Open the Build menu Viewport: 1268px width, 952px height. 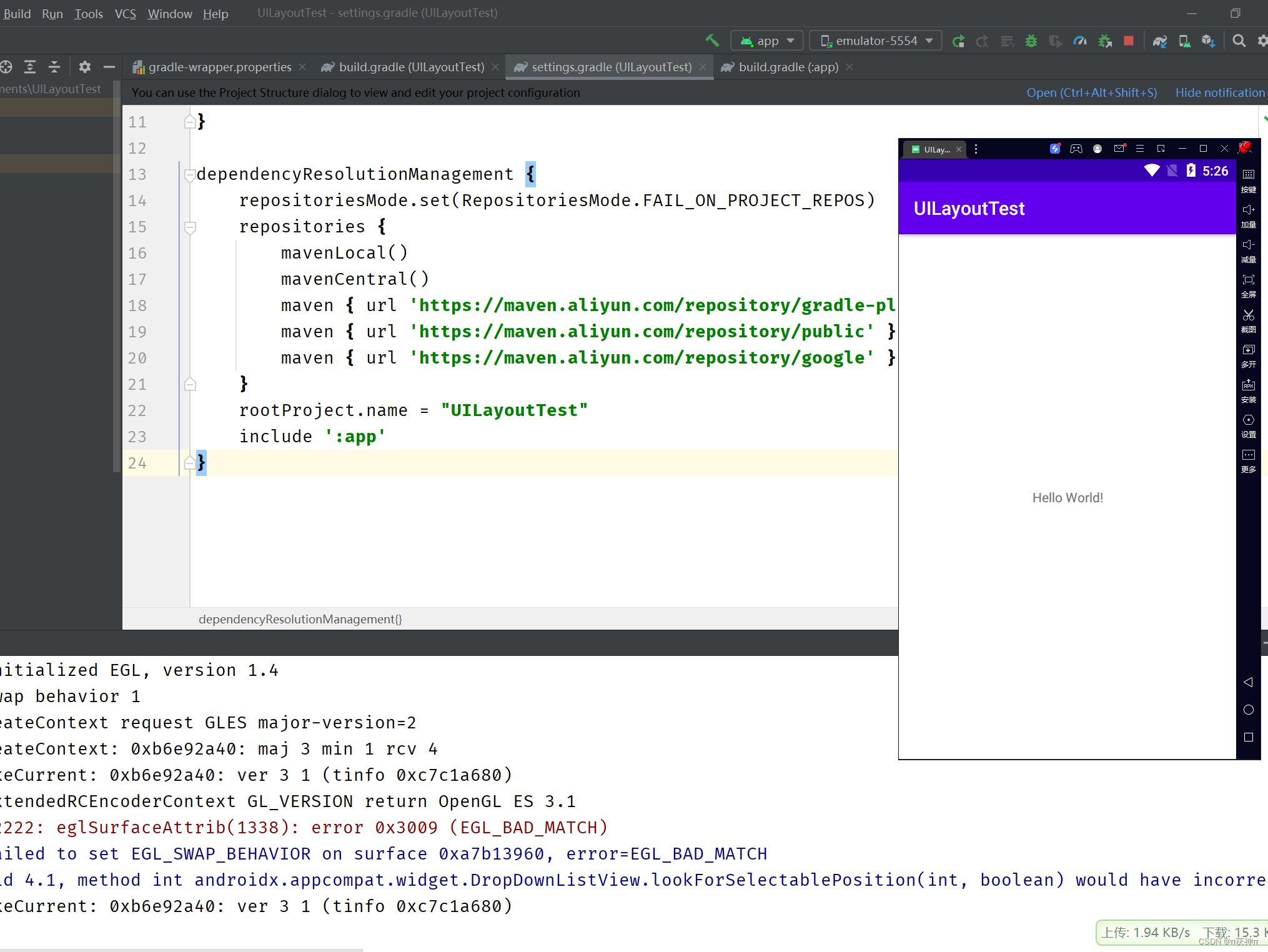click(x=17, y=13)
